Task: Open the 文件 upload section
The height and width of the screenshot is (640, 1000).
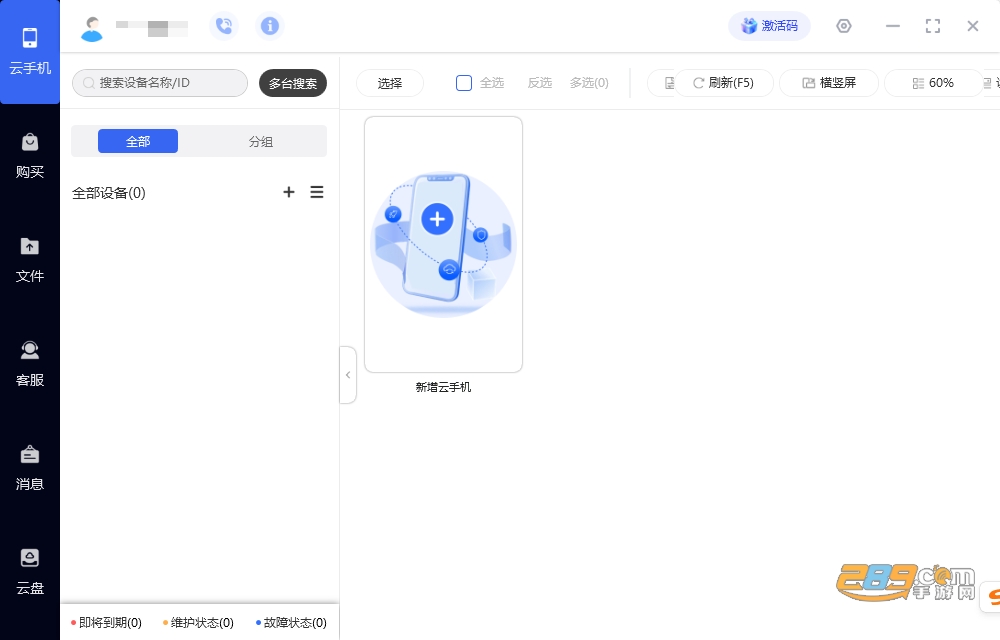Action: [x=30, y=260]
